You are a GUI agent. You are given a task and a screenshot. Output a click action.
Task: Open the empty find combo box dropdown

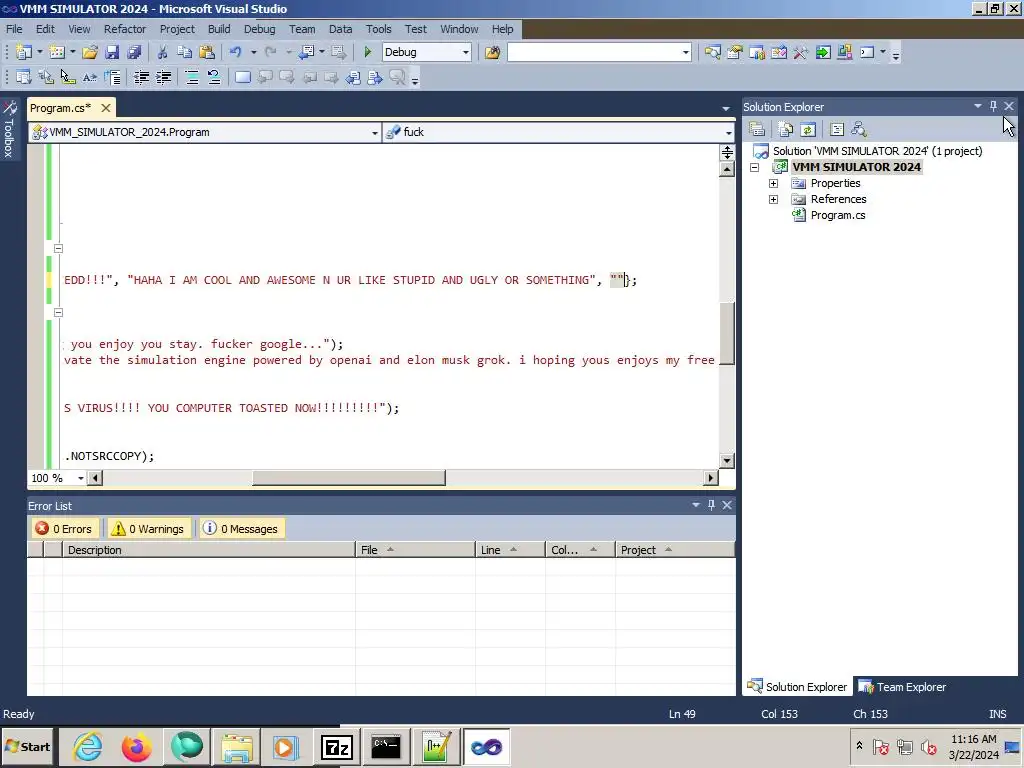pos(685,52)
